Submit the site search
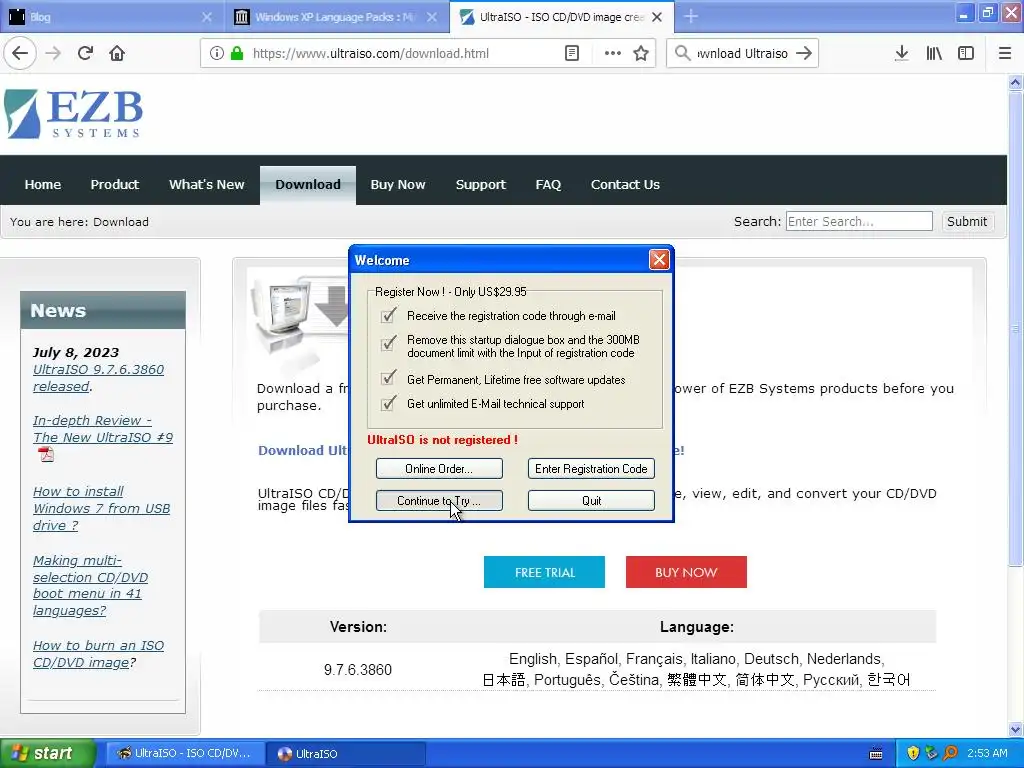This screenshot has width=1024, height=768. 967,221
